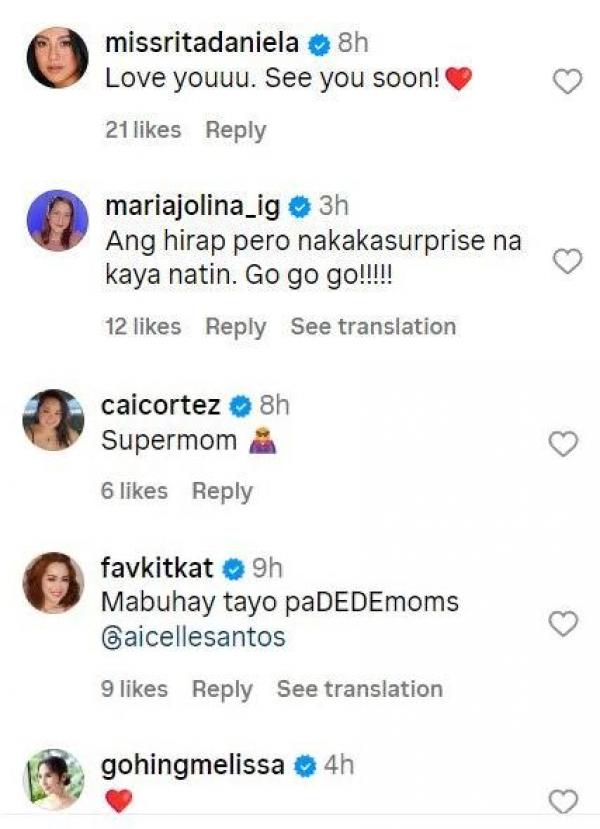The width and height of the screenshot is (600, 829).
Task: See translation of mariajolina_ig's comment
Action: [373, 327]
